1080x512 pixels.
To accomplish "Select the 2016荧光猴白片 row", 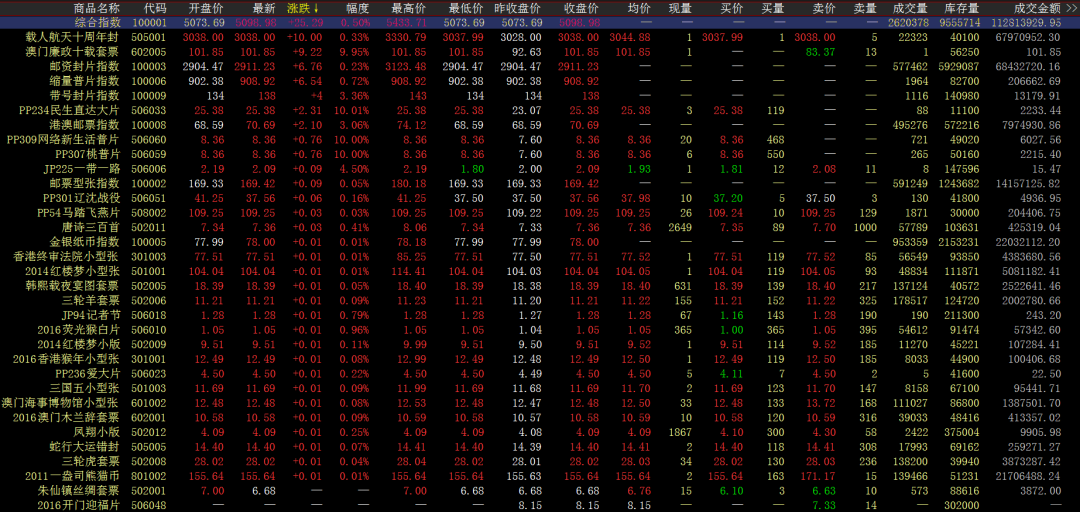I will coord(540,329).
